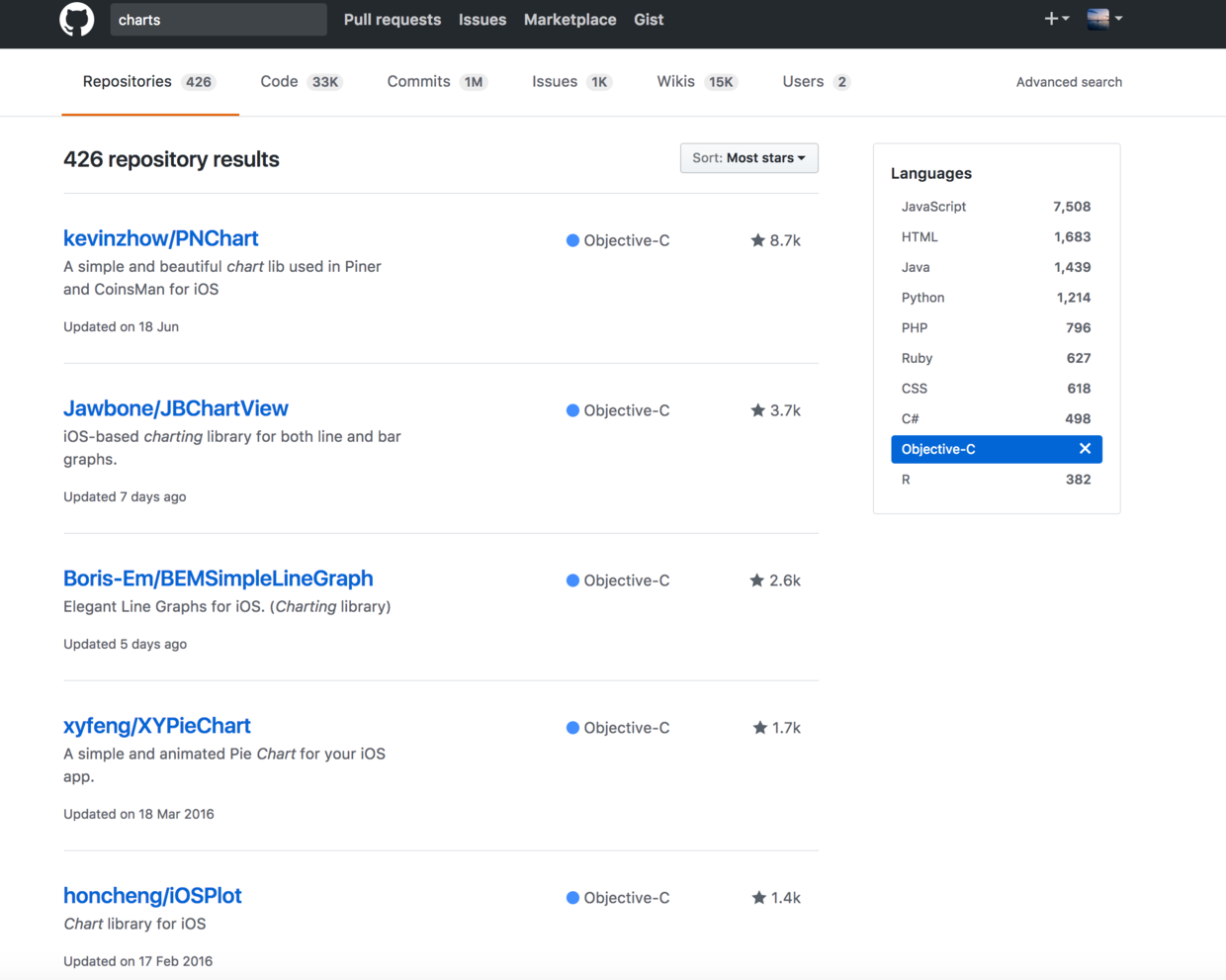Filter results by R language
This screenshot has height=980, width=1226.
pyautogui.click(x=997, y=480)
